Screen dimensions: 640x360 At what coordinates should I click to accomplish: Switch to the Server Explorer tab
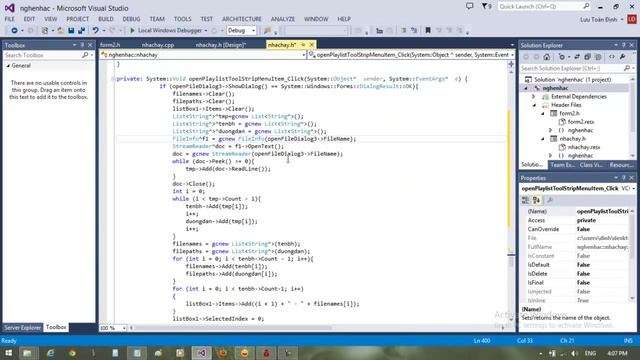[x=22, y=327]
